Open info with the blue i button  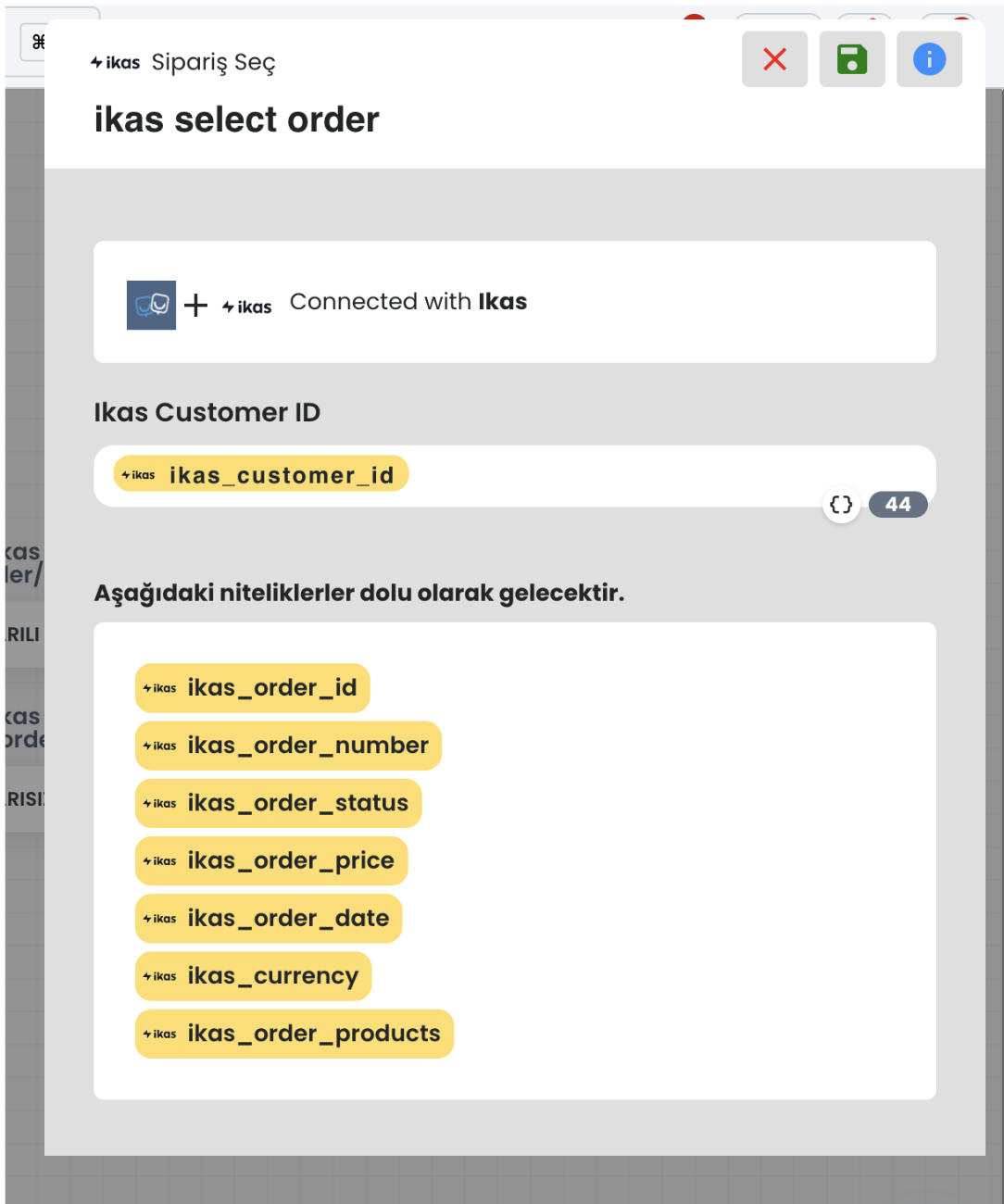pos(929,59)
